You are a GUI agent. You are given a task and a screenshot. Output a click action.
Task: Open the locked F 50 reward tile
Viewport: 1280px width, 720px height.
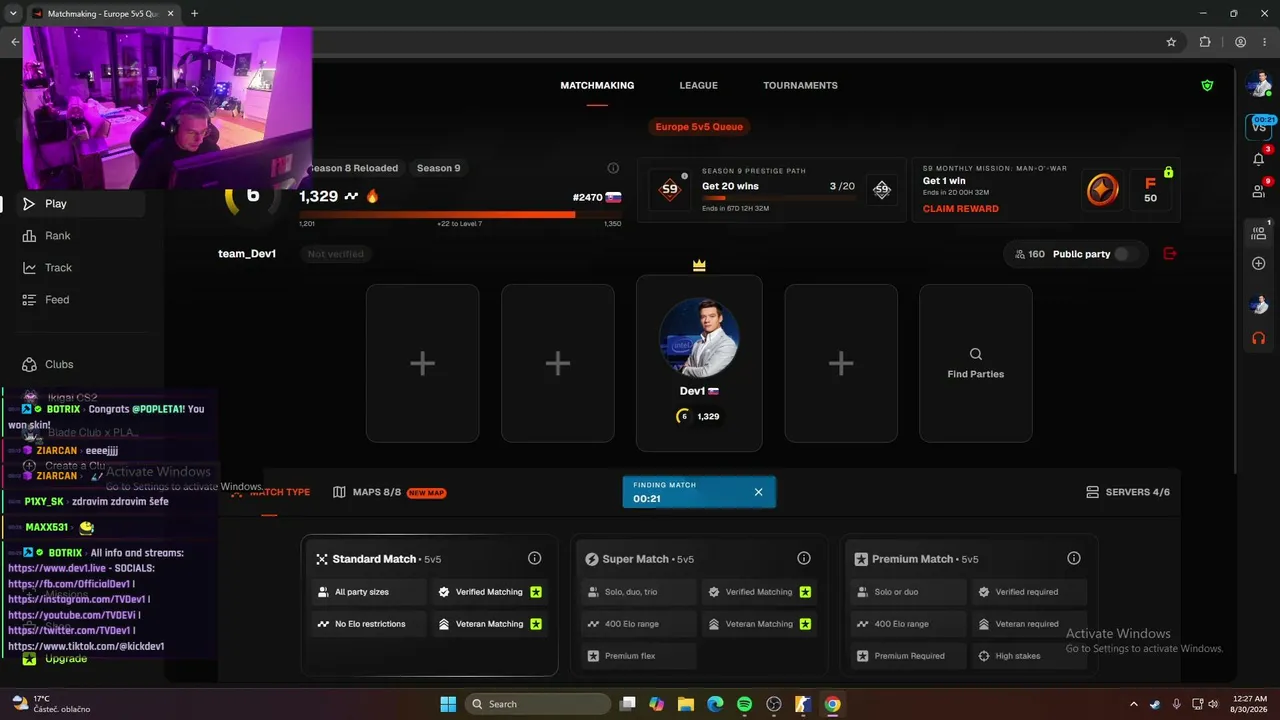point(1150,190)
